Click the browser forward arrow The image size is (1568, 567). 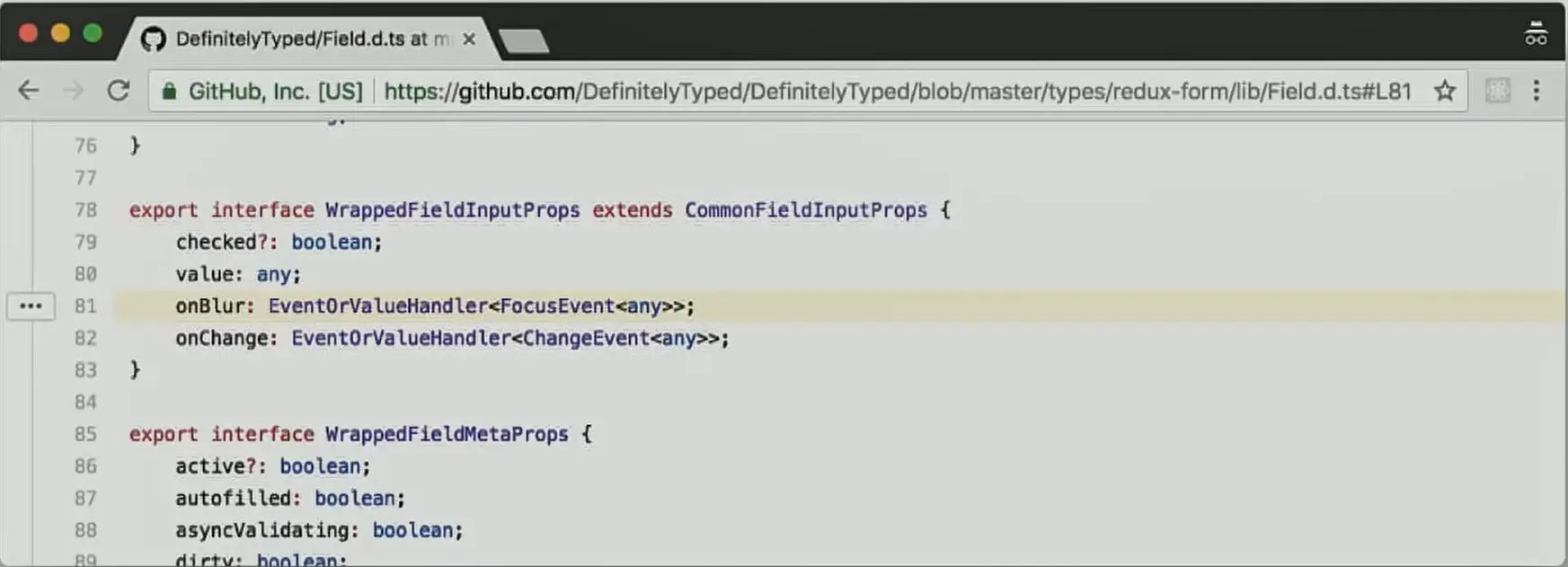coord(74,91)
